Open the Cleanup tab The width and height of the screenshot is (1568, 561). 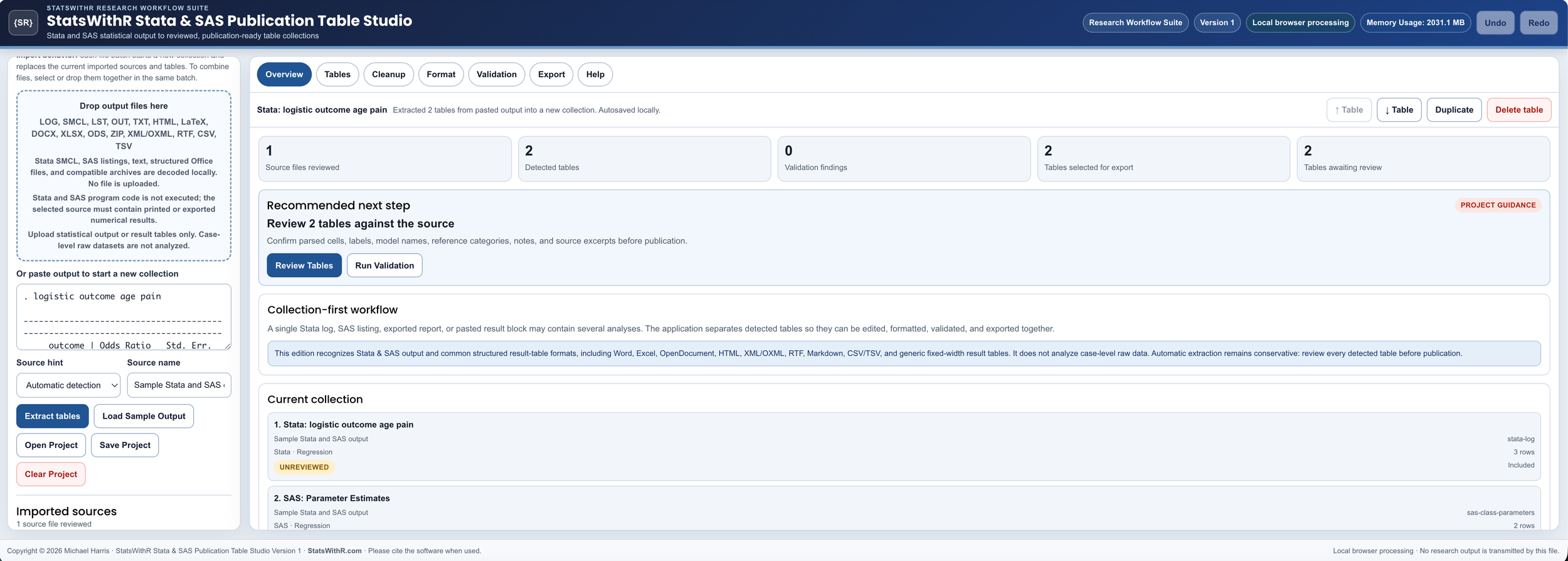[x=388, y=74]
